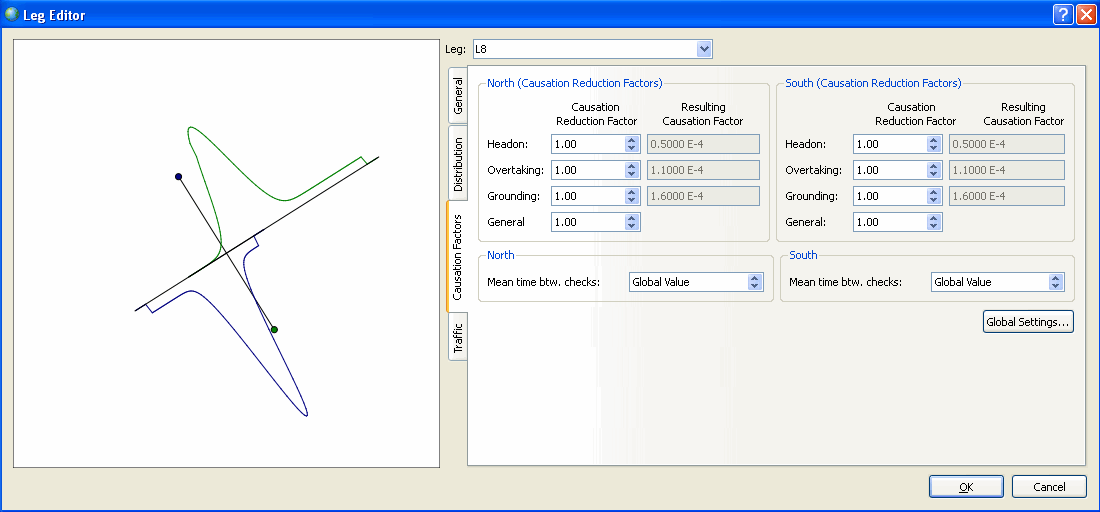
Task: Click North General reduction factor stepper
Action: tap(631, 222)
